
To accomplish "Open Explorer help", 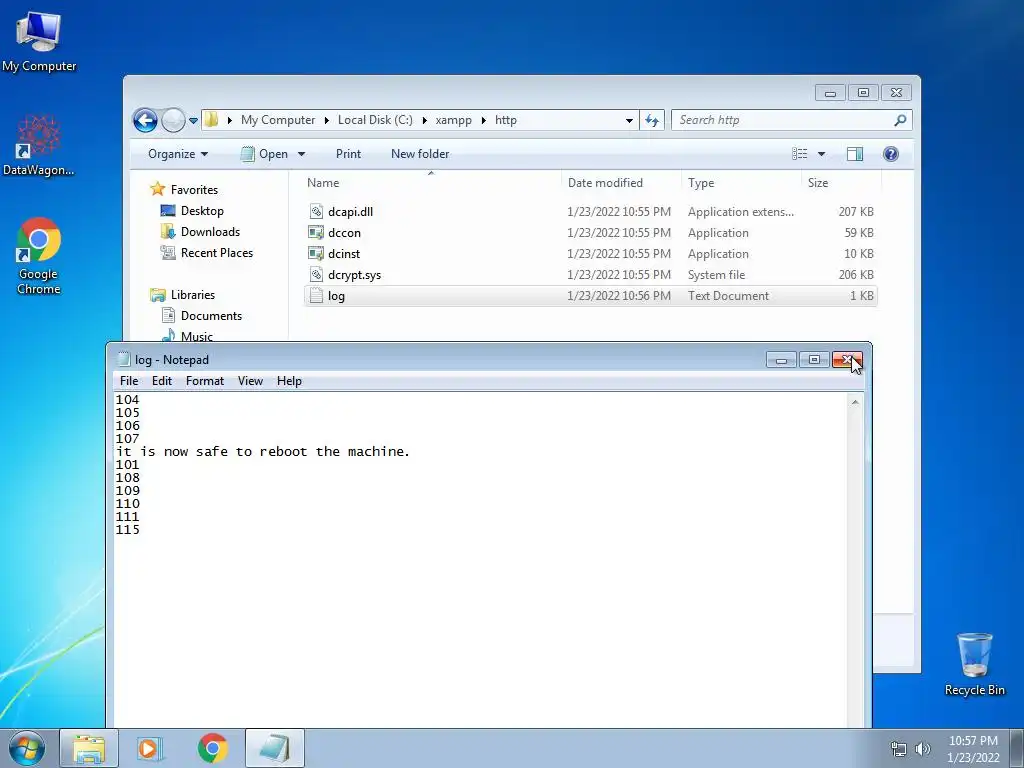I will [891, 154].
